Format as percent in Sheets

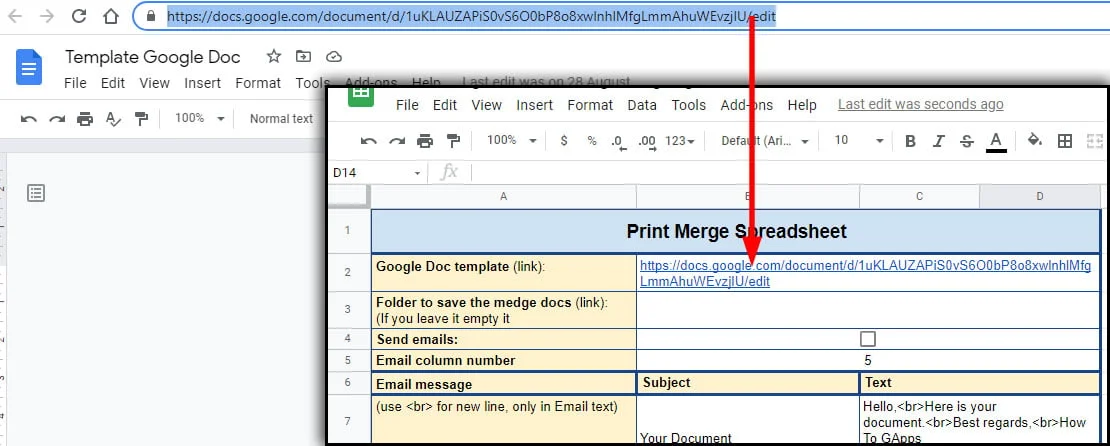592,141
